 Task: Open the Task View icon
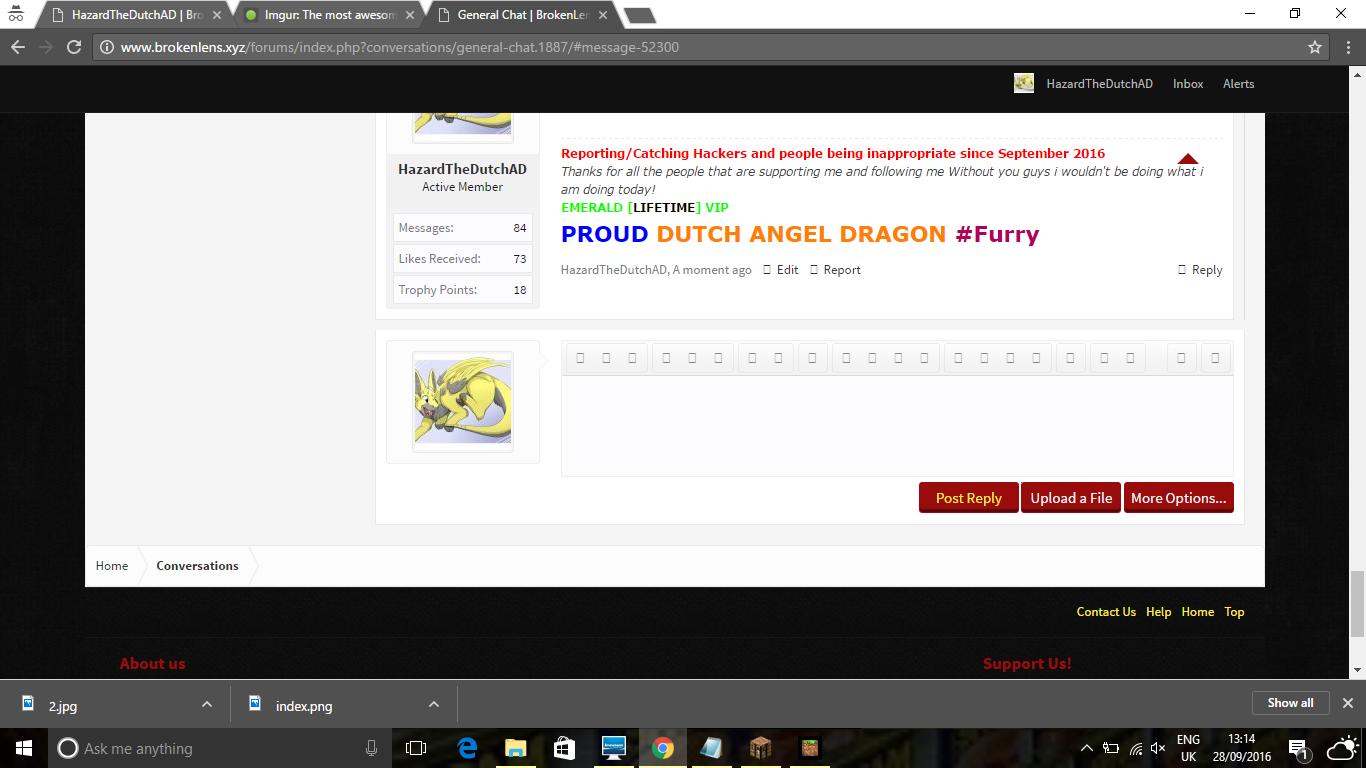416,748
